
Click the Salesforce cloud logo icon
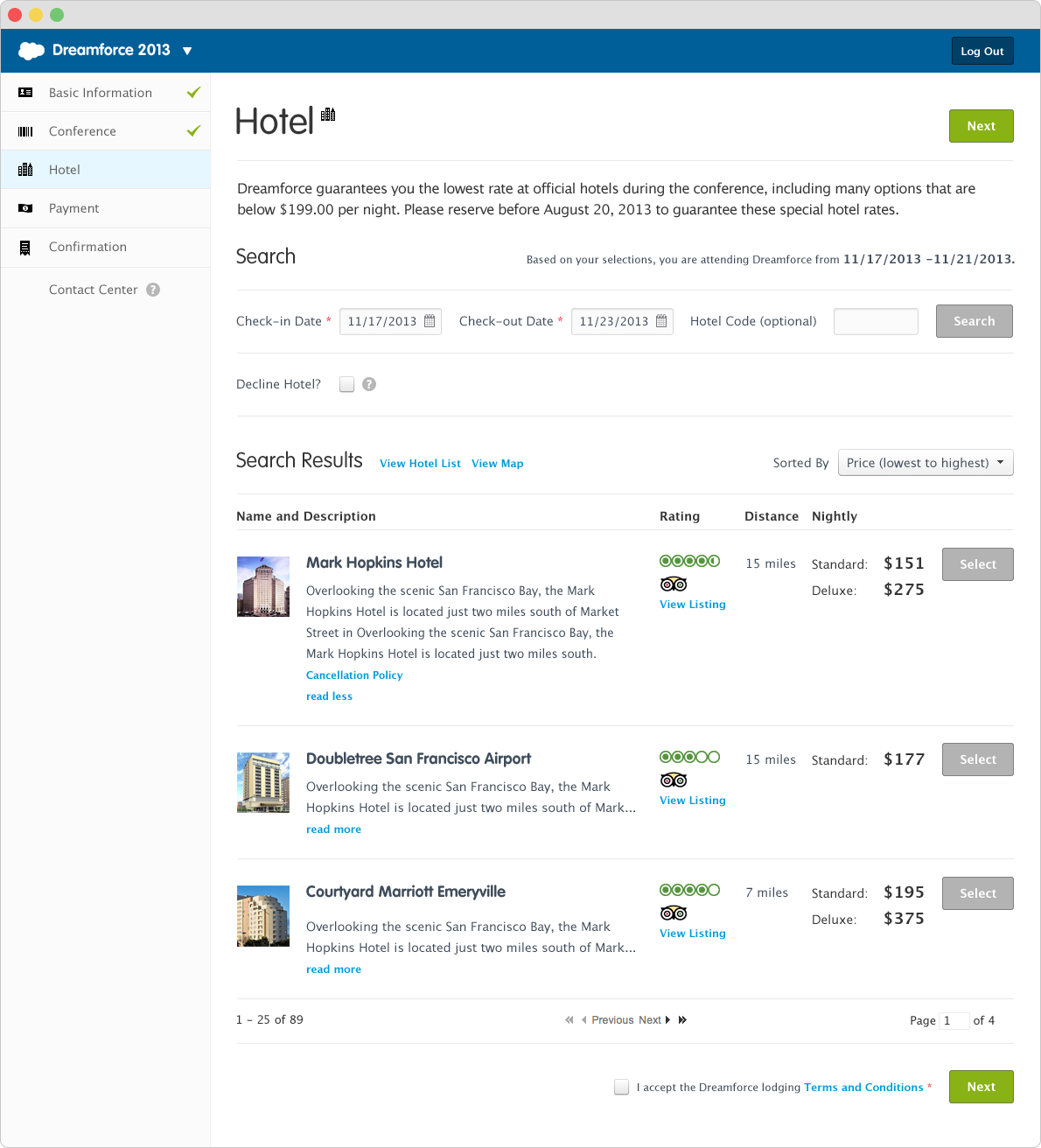coord(31,51)
